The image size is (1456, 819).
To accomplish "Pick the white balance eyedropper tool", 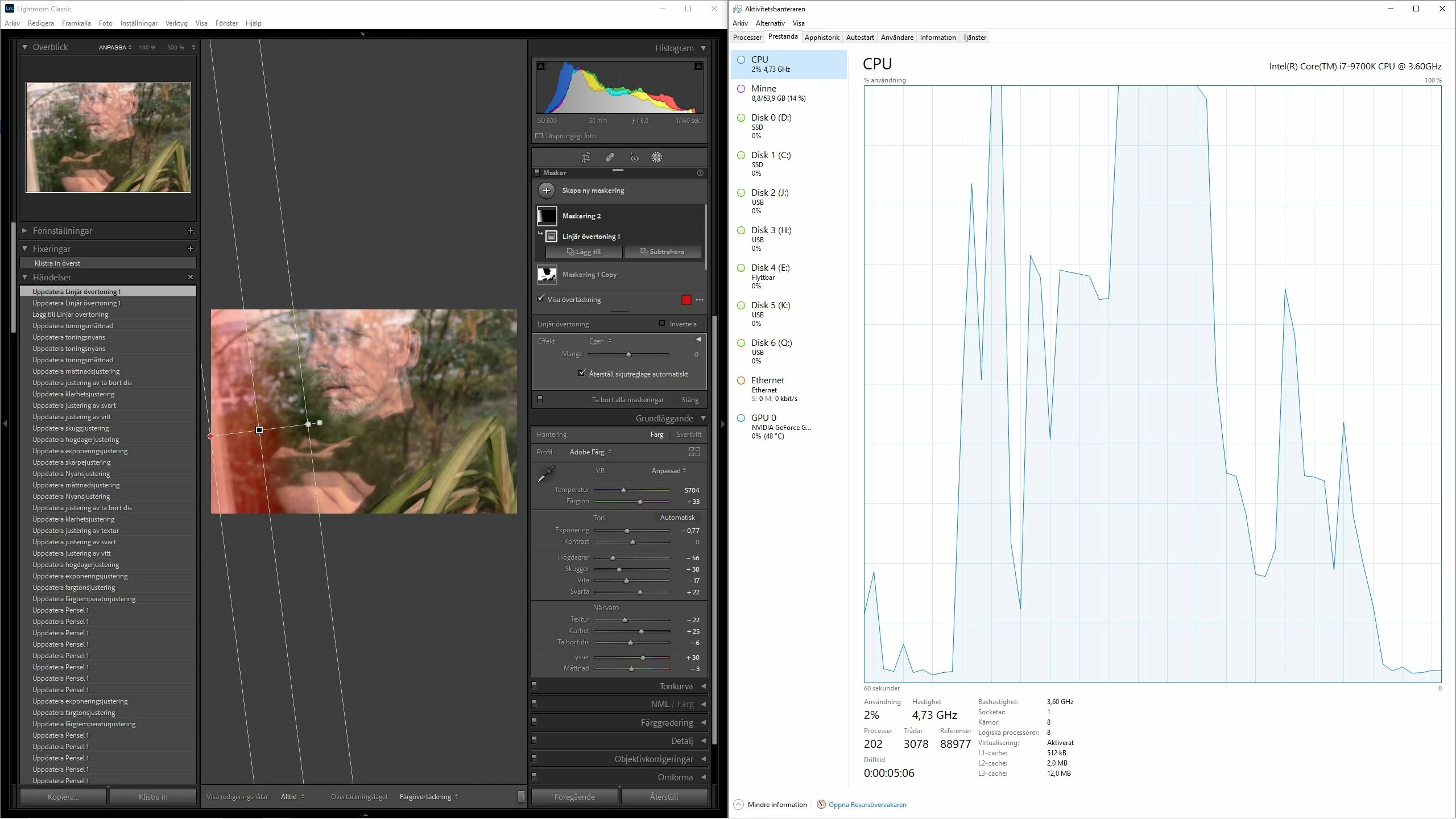I will (x=546, y=473).
